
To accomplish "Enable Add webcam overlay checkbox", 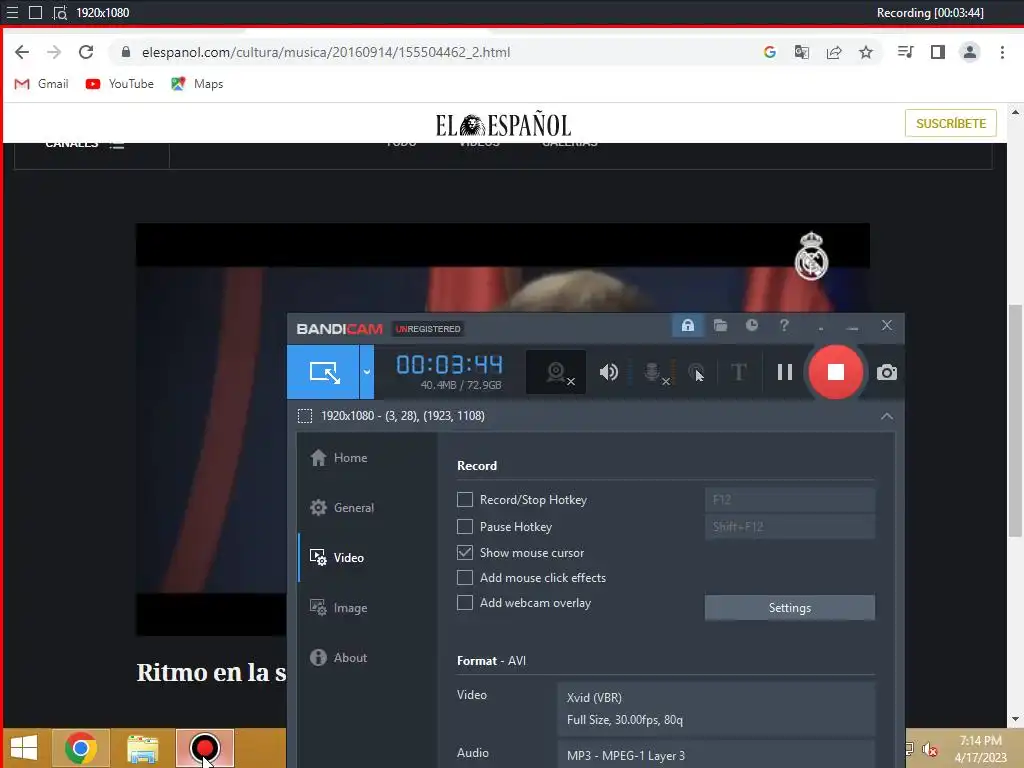I will click(465, 603).
